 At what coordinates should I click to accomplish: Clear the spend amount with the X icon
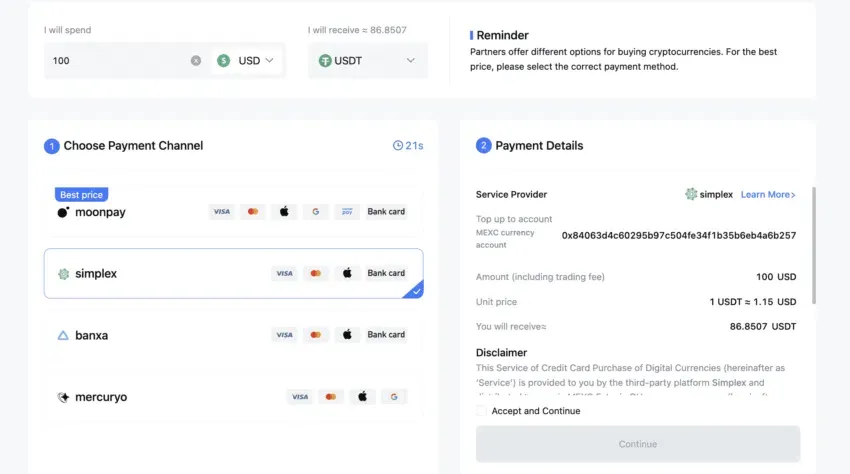[x=196, y=61]
